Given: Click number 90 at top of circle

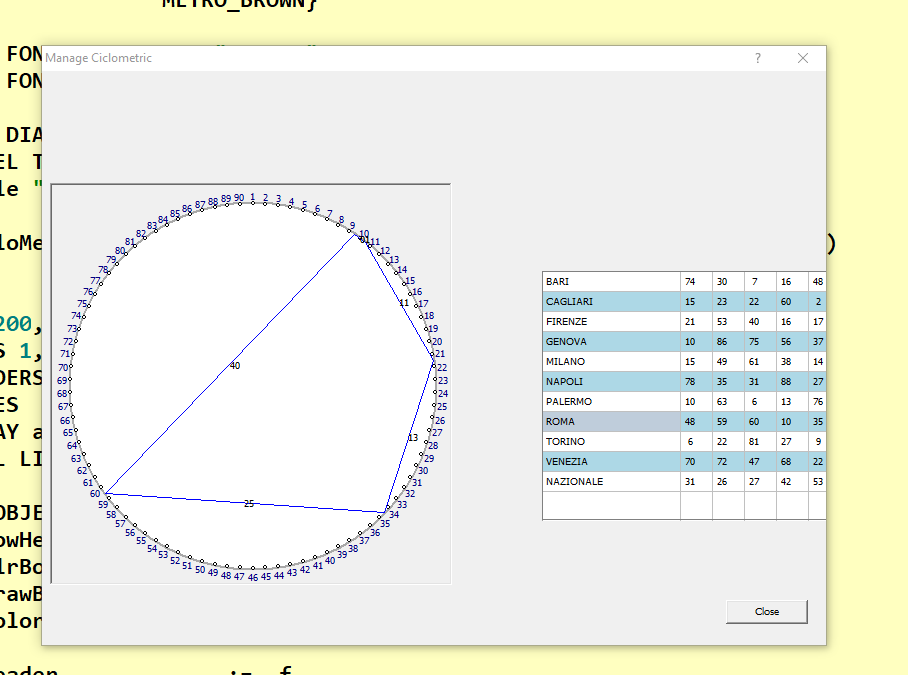Looking at the screenshot, I should click(x=239, y=197).
